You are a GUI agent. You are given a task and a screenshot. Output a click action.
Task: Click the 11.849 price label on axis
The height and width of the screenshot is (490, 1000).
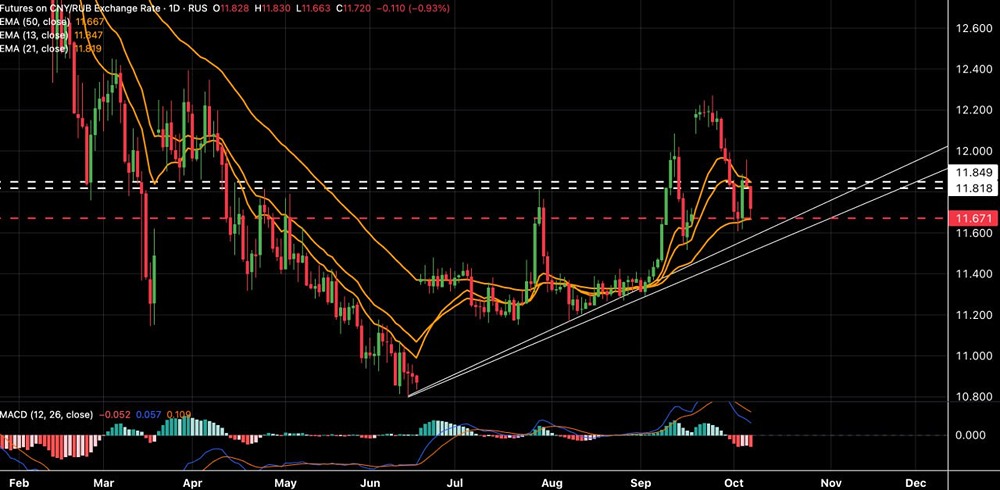973,172
